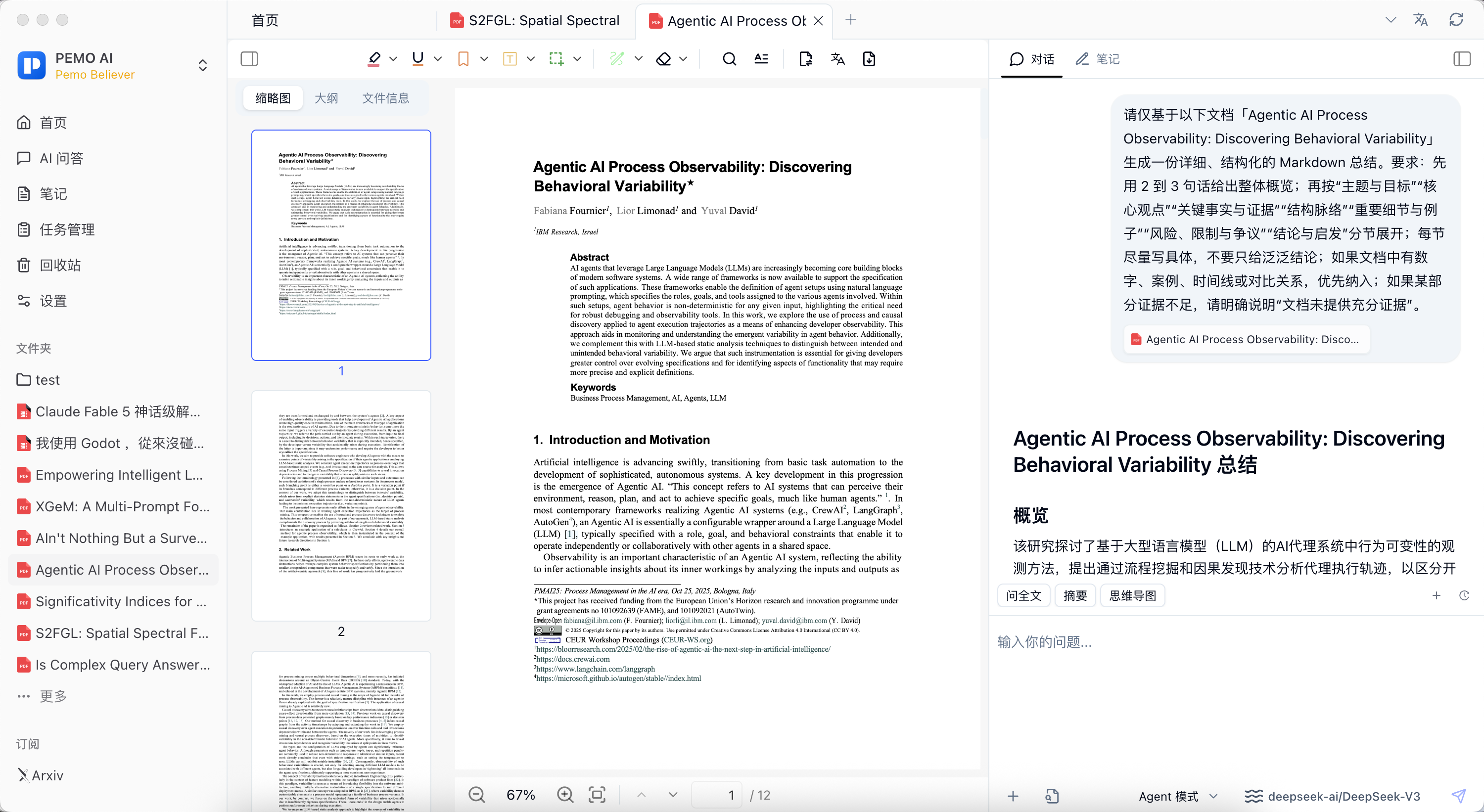Open the 文件信息 tab
Viewport: 1484px width, 812px height.
385,98
